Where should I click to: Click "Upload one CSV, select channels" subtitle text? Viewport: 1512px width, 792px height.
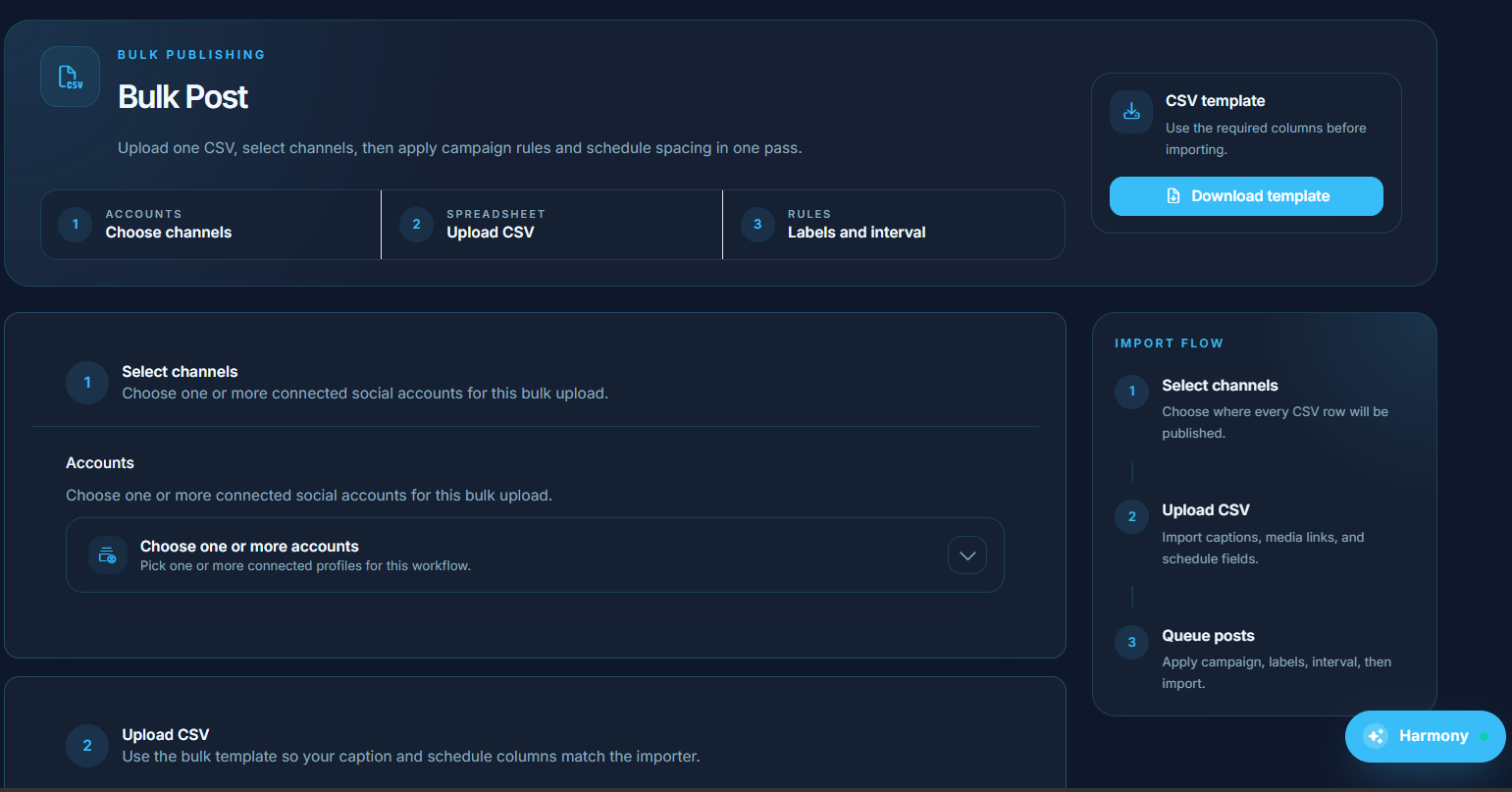(459, 148)
